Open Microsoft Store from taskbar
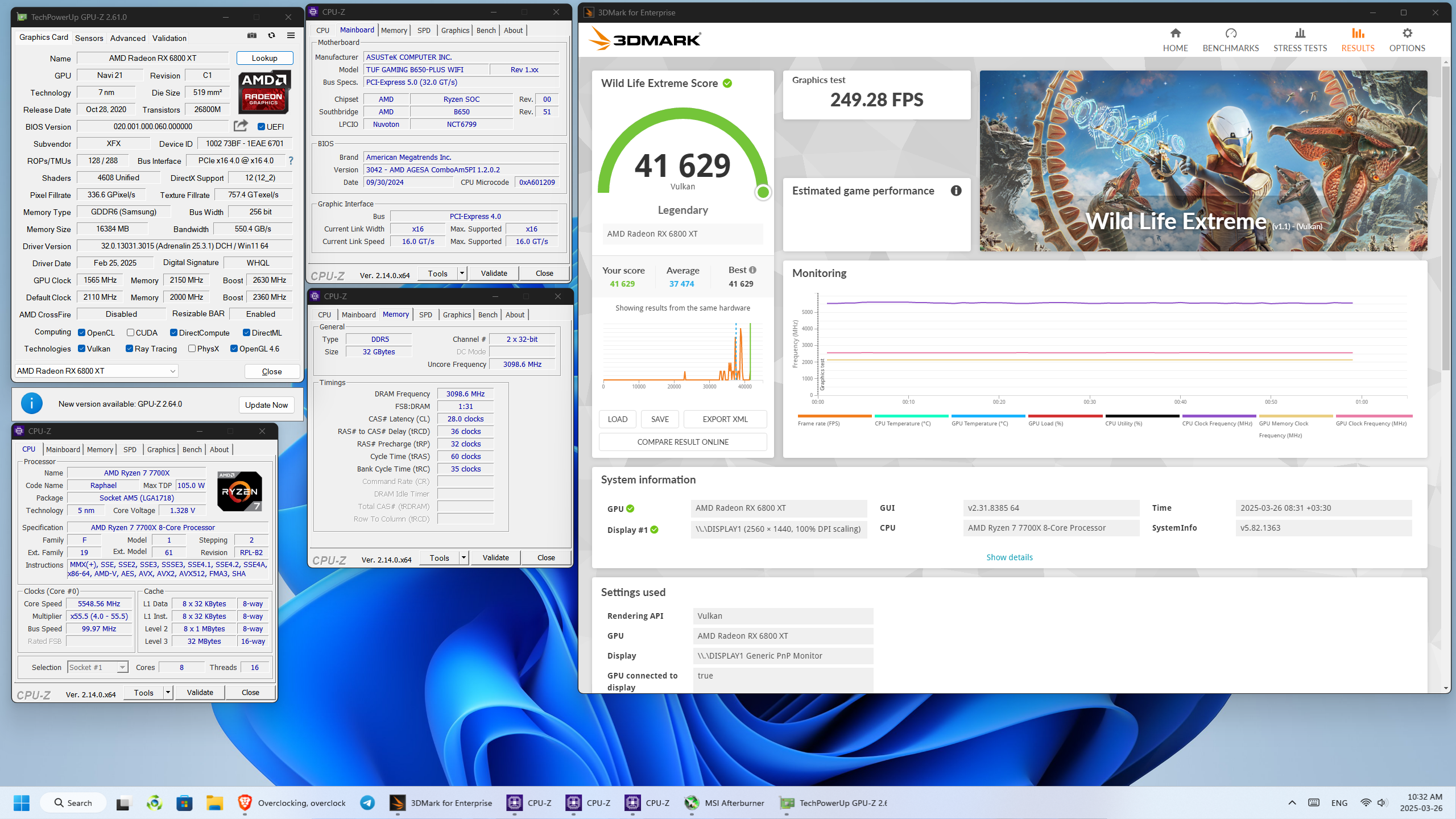The width and height of the screenshot is (1456, 819). (x=184, y=803)
